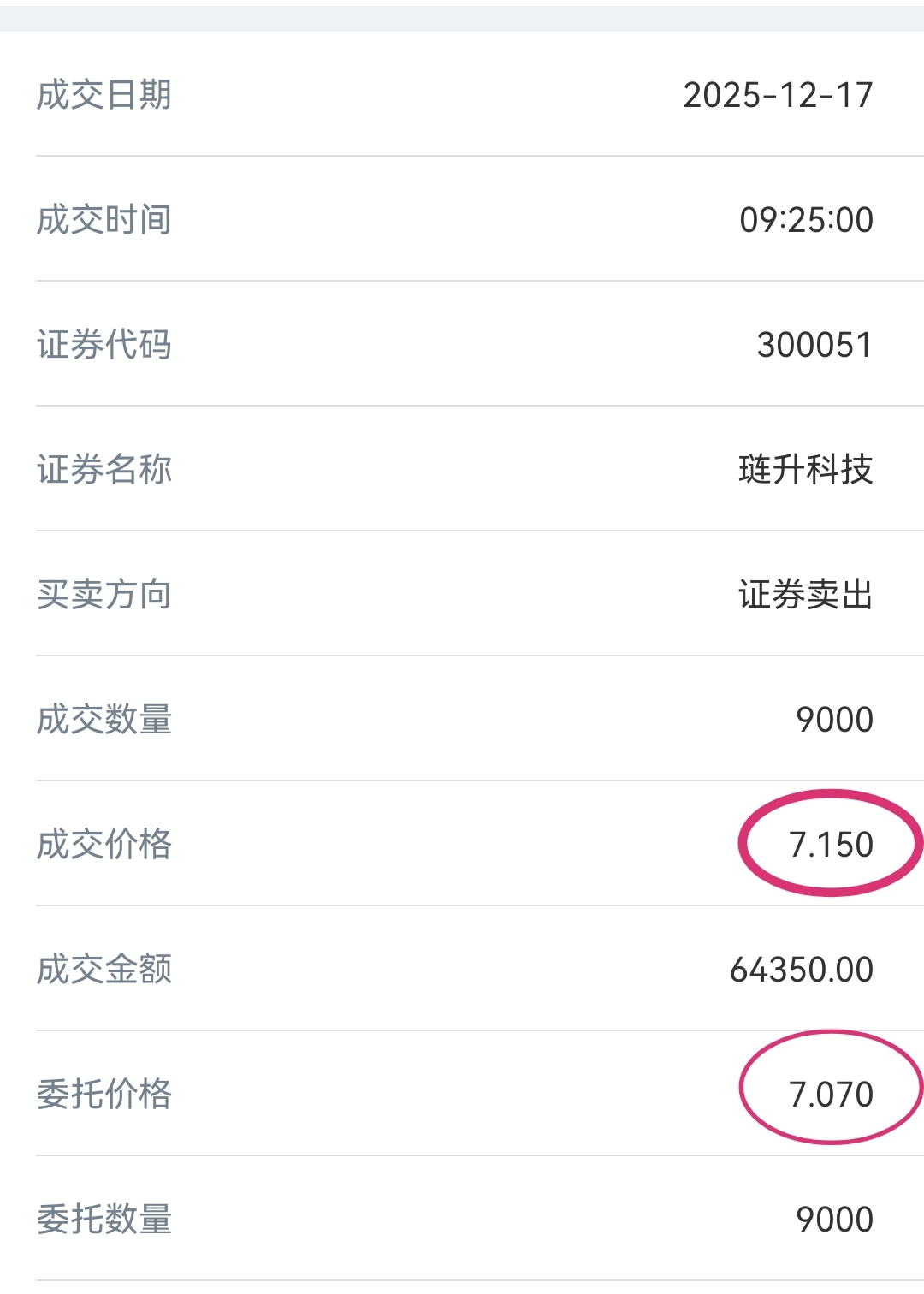Open the stock name 琏升科技
Screen dimensions: 924x1294
[805, 470]
